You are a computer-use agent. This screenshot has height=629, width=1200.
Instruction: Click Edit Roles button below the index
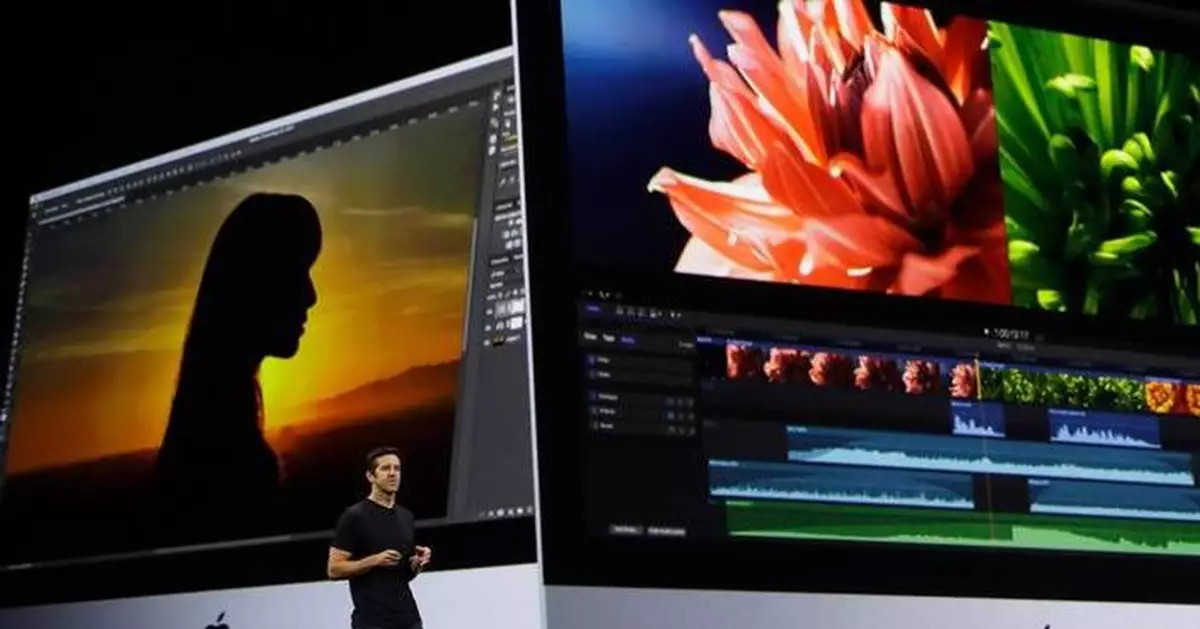(x=627, y=529)
